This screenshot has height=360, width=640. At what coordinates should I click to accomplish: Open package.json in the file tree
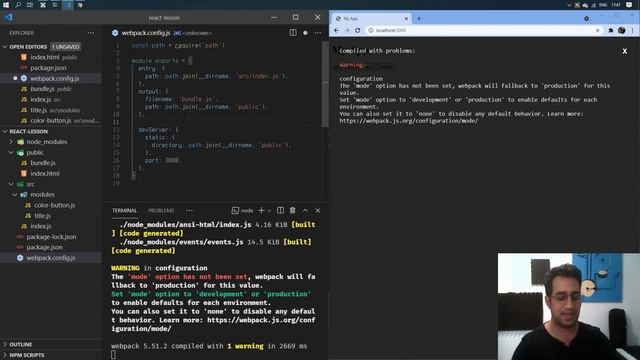click(x=44, y=247)
